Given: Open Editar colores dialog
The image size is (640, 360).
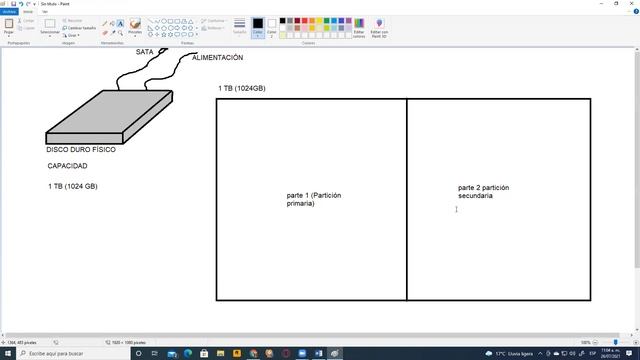Looking at the screenshot, I should [x=359, y=28].
